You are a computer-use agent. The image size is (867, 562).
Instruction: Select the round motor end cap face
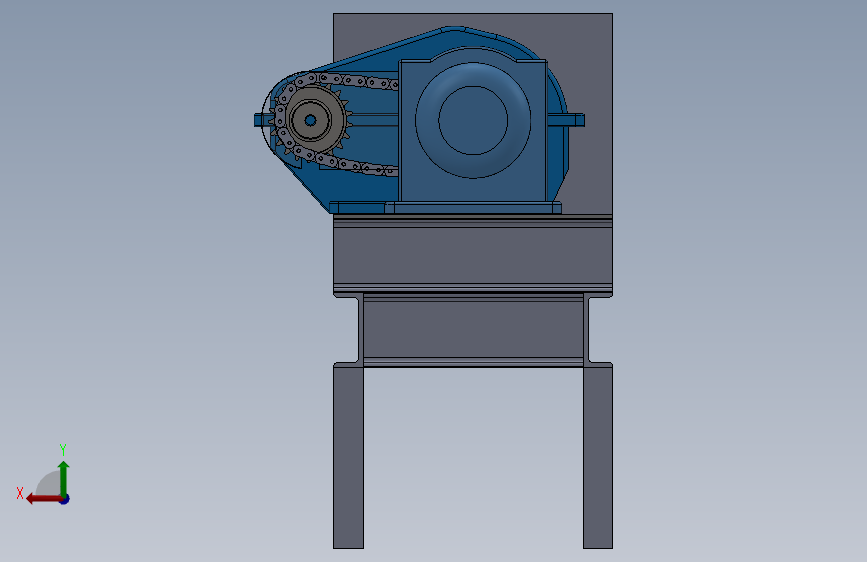click(473, 120)
